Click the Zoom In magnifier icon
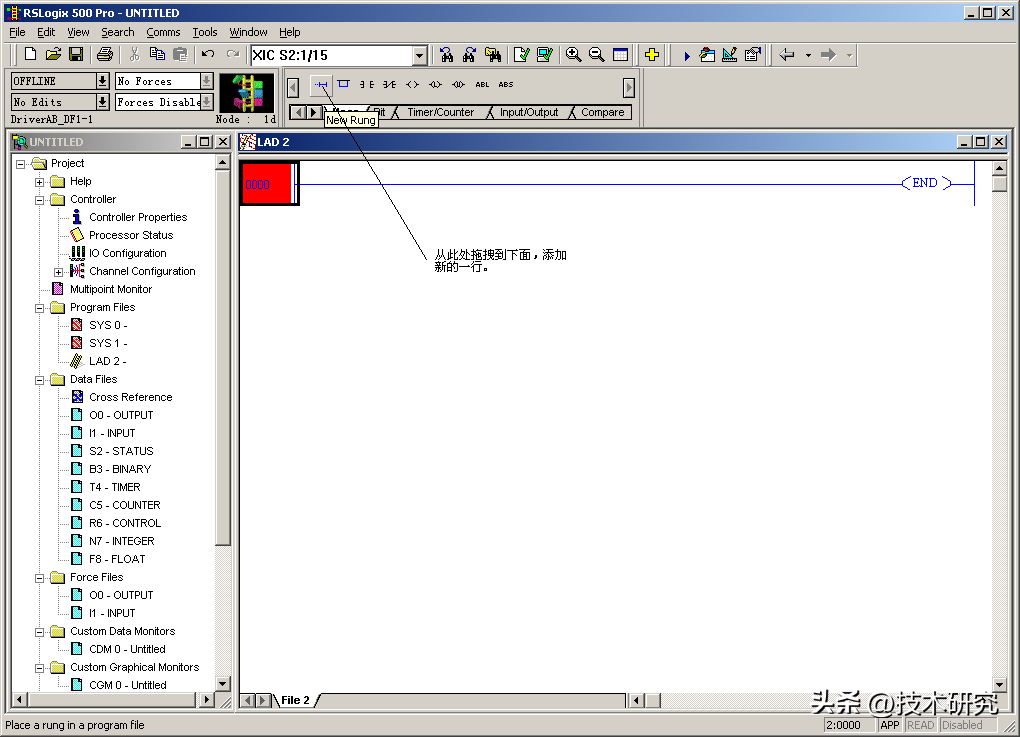The height and width of the screenshot is (737, 1020). [573, 55]
